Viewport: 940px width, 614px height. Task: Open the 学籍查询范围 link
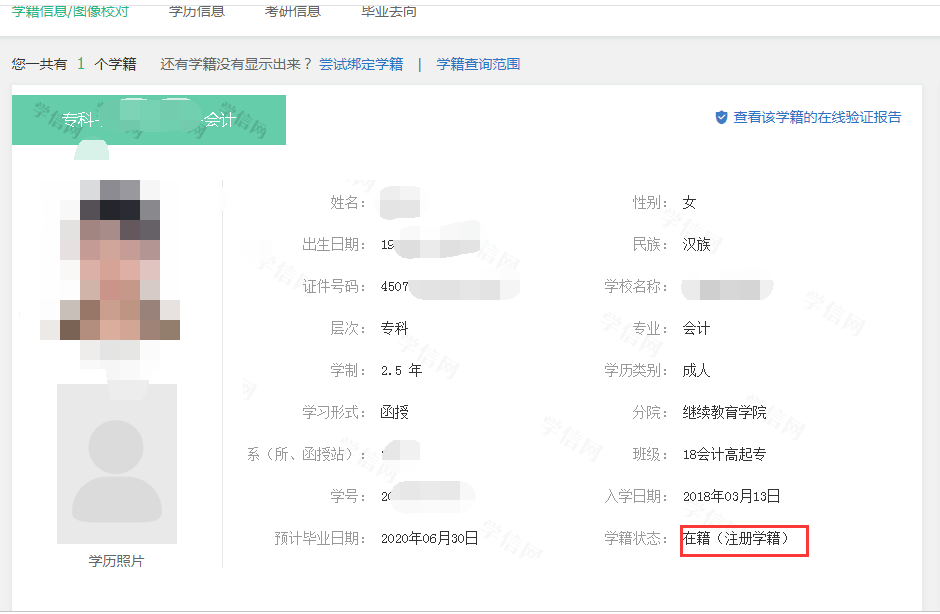coord(478,64)
